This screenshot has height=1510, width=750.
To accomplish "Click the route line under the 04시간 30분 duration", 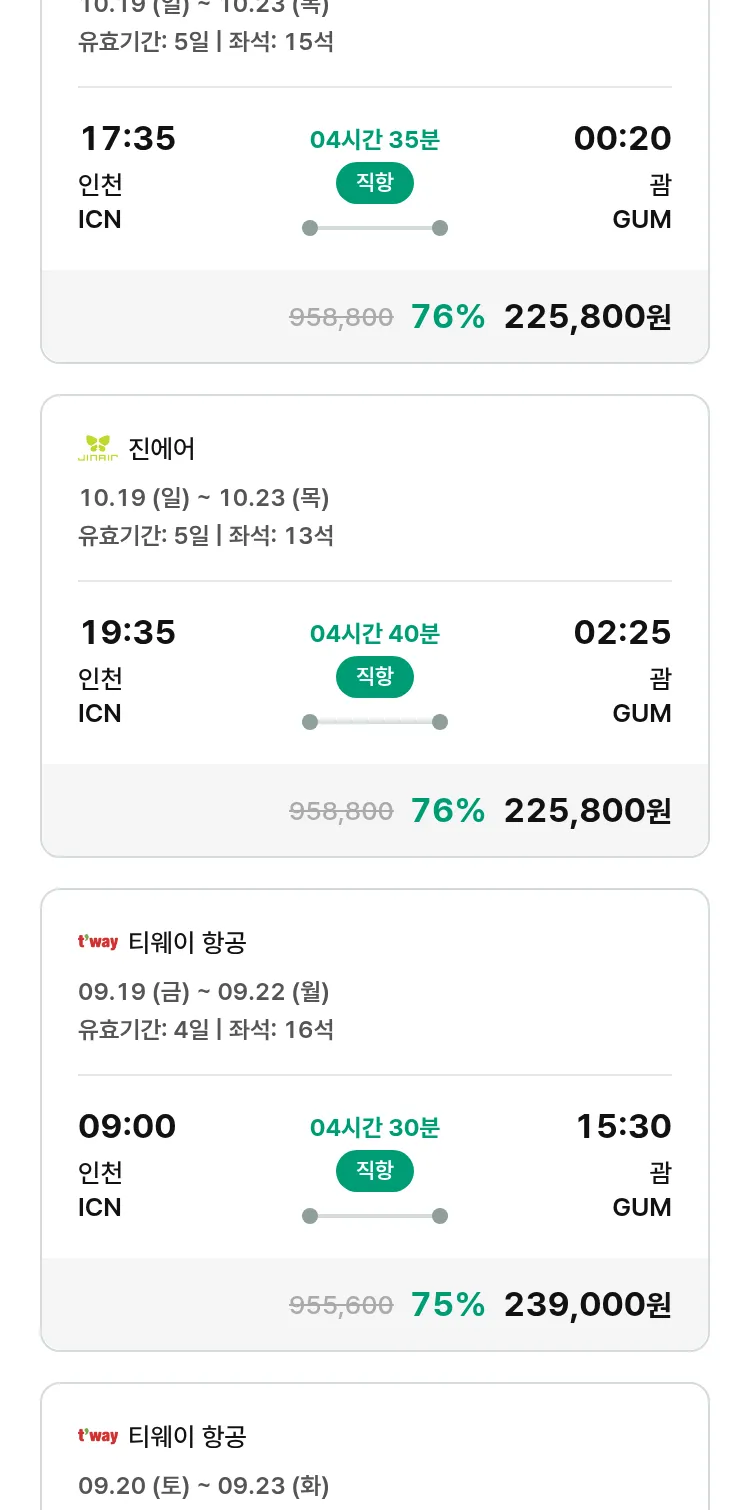I will (x=375, y=1216).
